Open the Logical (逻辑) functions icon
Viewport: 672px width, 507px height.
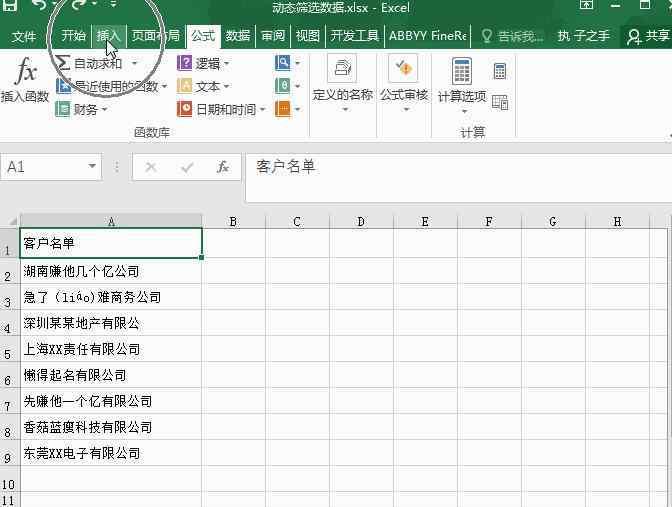[184, 63]
